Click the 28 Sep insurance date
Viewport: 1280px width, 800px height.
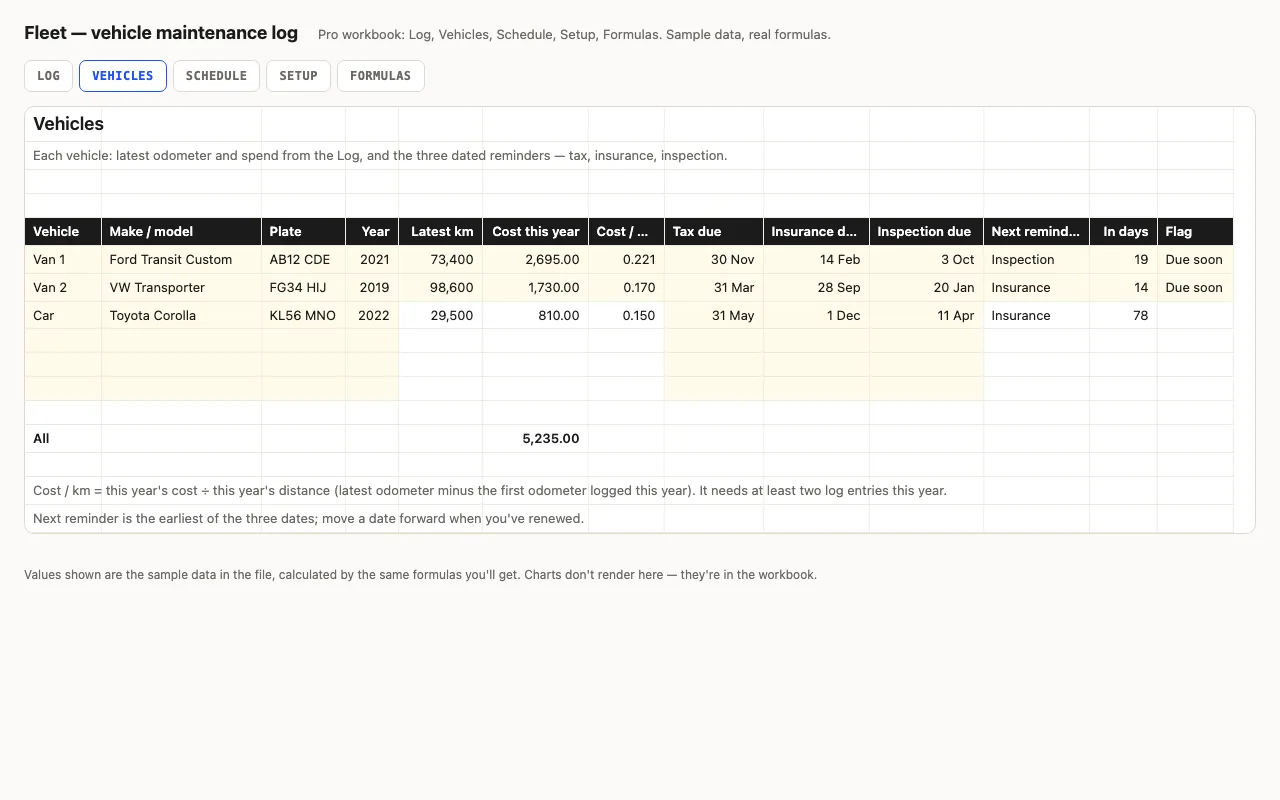817,287
